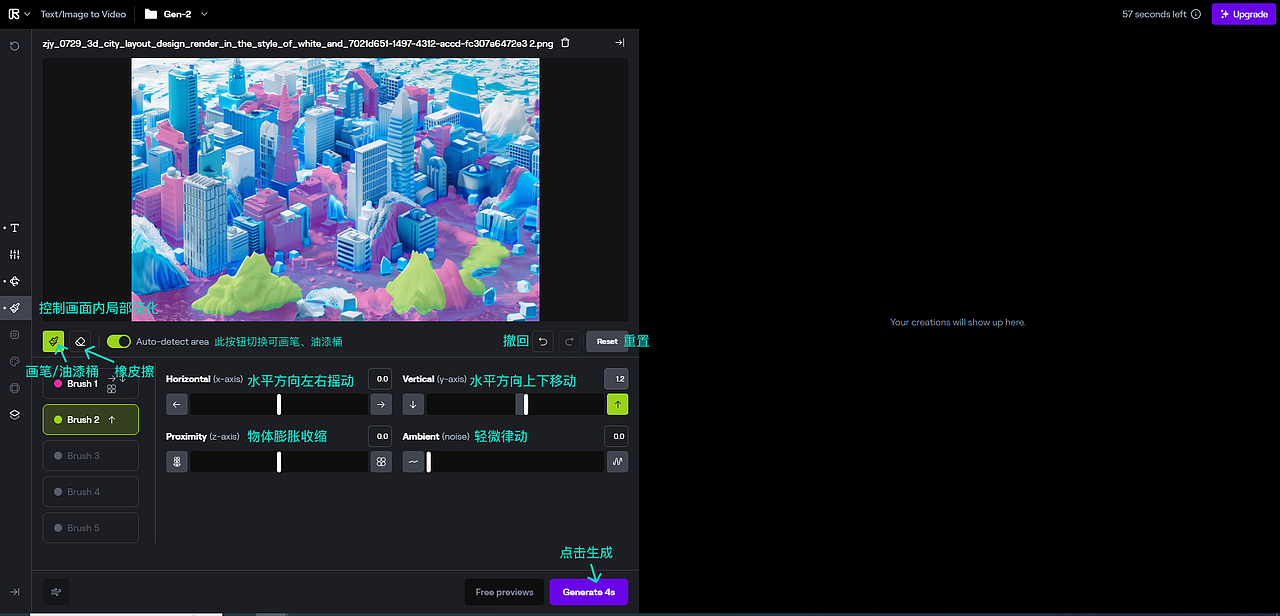The width and height of the screenshot is (1280, 616).
Task: Click the Proximity move-away icon button
Action: click(x=177, y=462)
